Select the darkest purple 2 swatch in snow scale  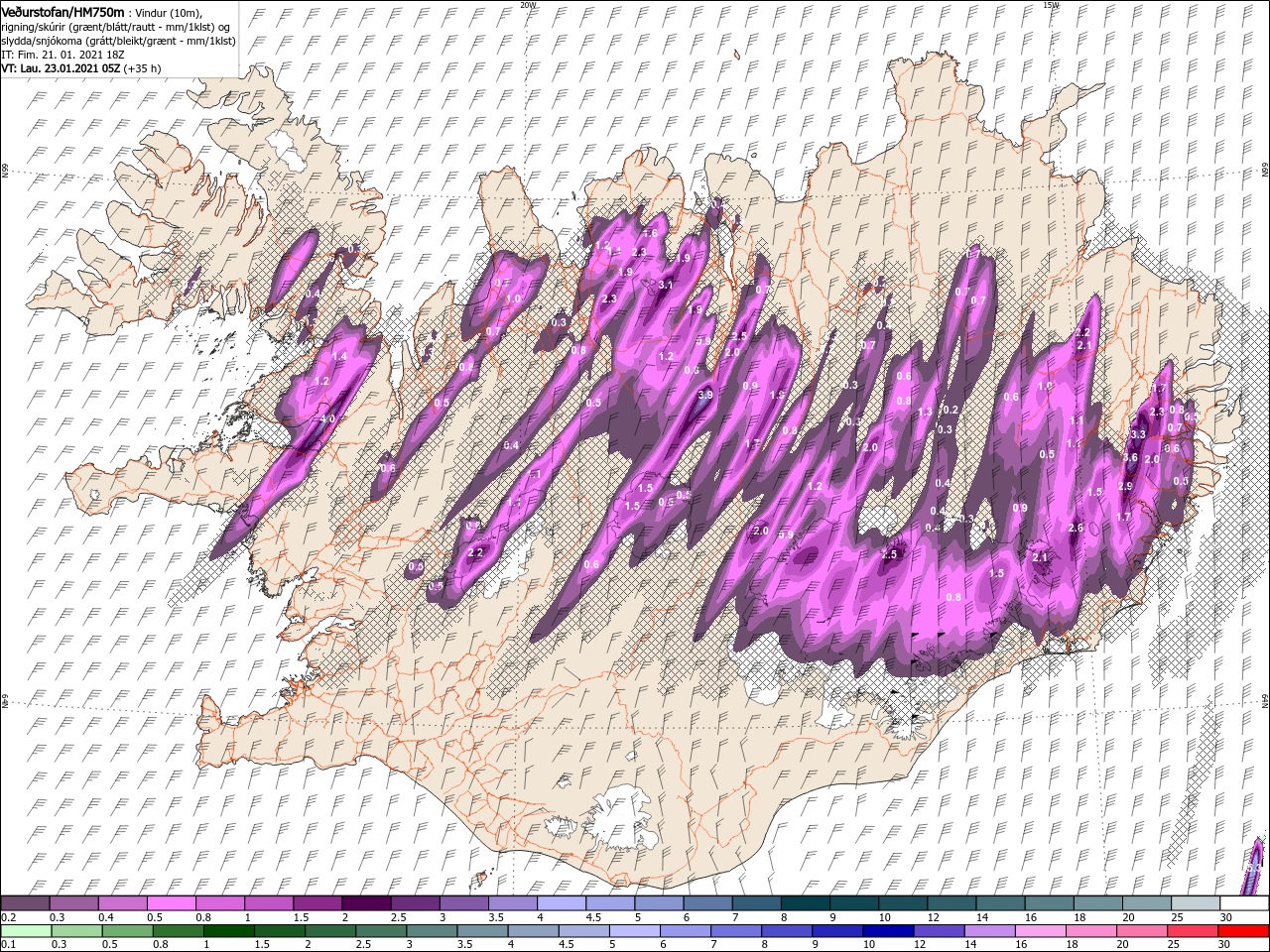(365, 903)
